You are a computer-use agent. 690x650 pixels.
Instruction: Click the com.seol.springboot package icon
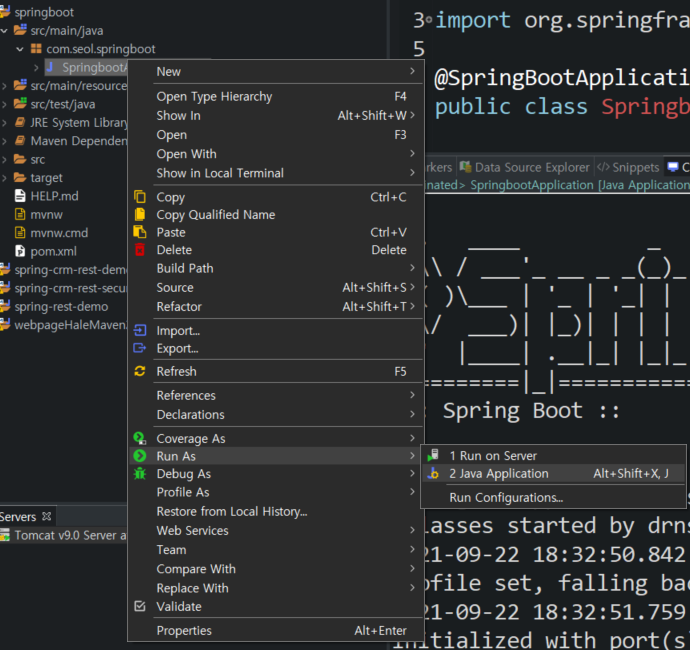click(36, 48)
